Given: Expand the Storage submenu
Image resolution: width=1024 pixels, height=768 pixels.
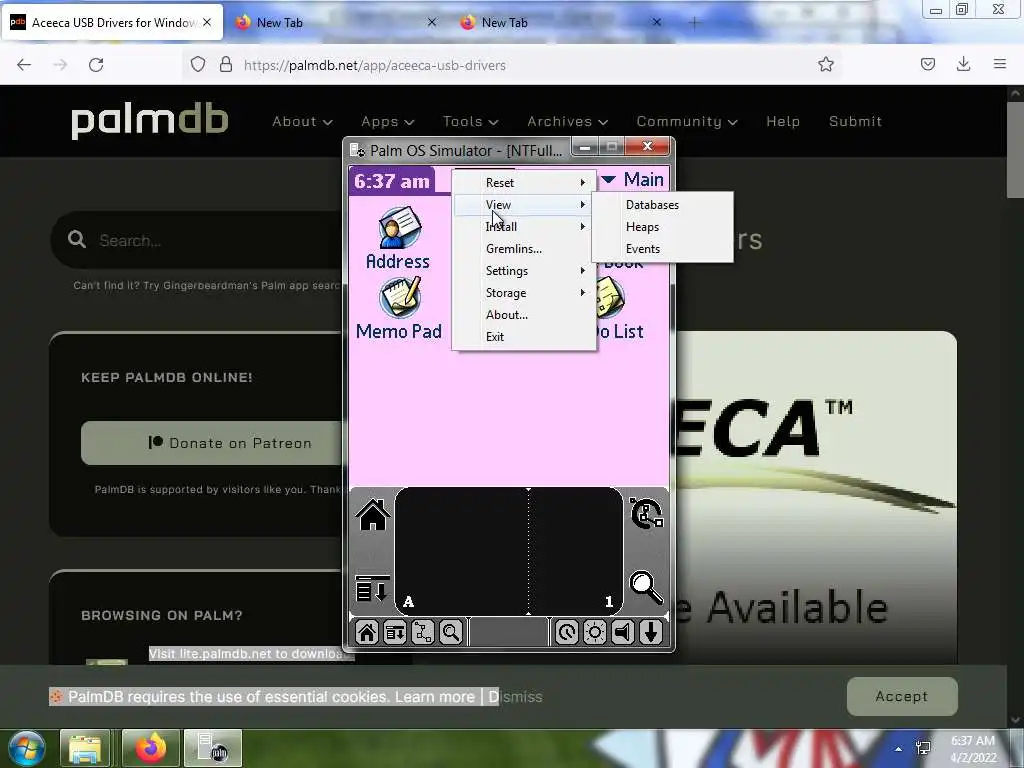Looking at the screenshot, I should pyautogui.click(x=524, y=293).
